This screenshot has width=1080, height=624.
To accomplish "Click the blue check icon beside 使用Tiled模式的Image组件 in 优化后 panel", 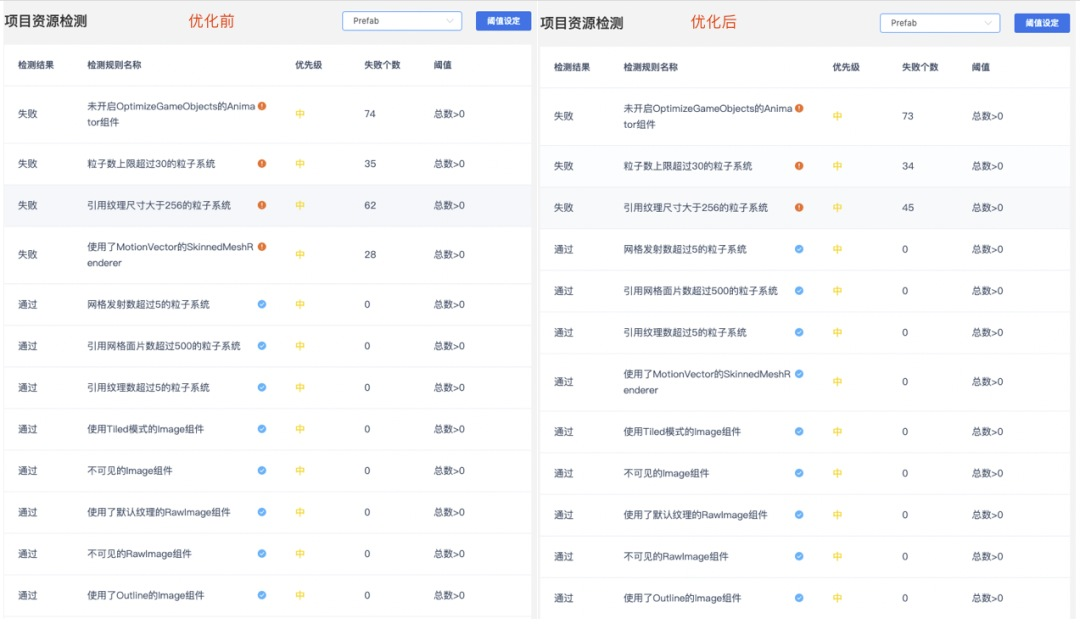I will coord(799,432).
